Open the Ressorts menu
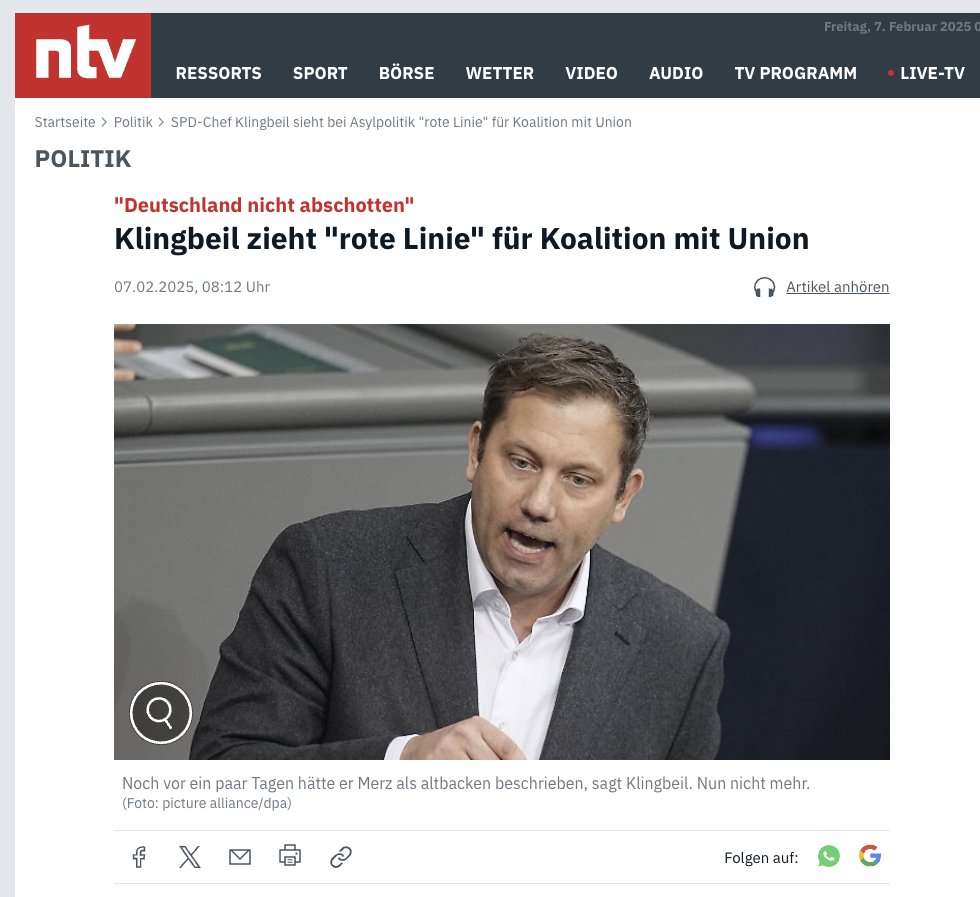This screenshot has height=897, width=980. click(x=219, y=73)
